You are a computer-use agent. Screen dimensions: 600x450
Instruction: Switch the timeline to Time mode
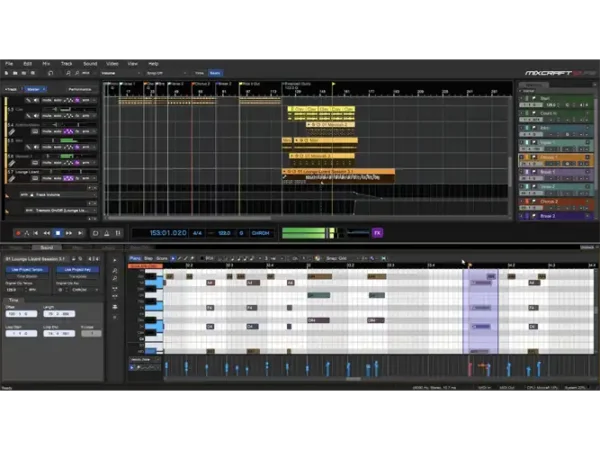click(x=200, y=73)
